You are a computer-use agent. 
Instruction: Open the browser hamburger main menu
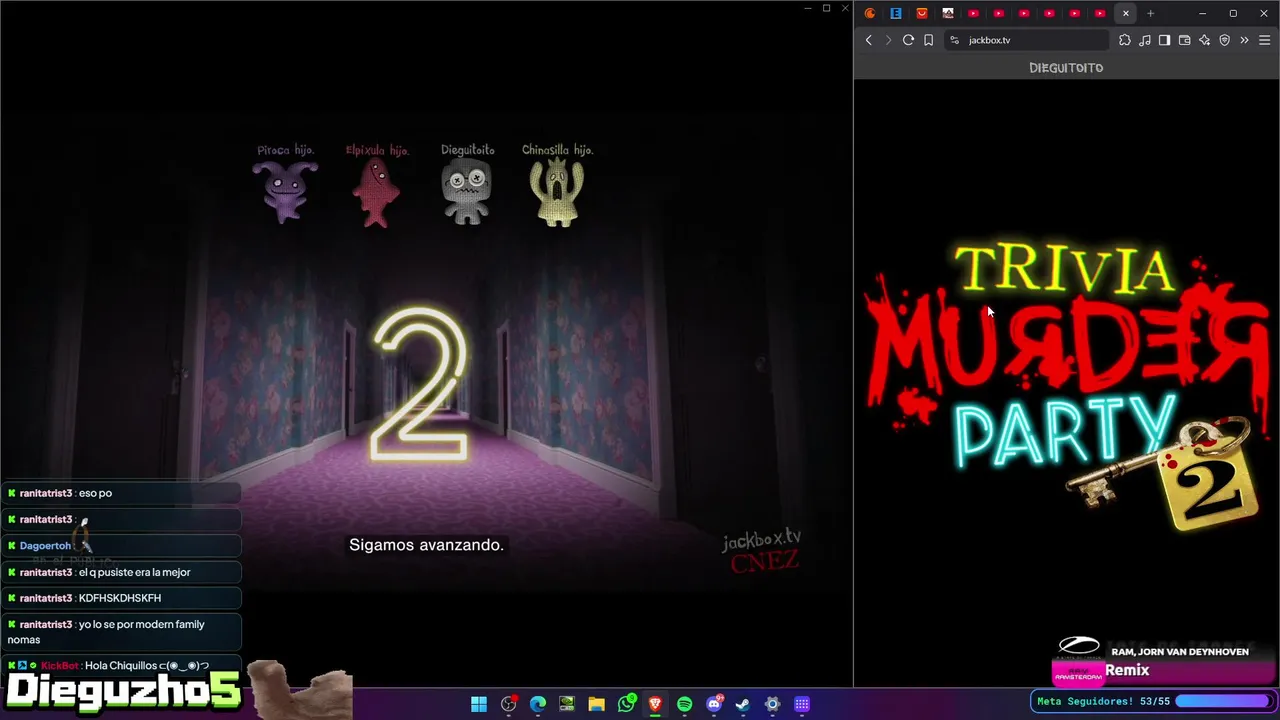pyautogui.click(x=1264, y=40)
